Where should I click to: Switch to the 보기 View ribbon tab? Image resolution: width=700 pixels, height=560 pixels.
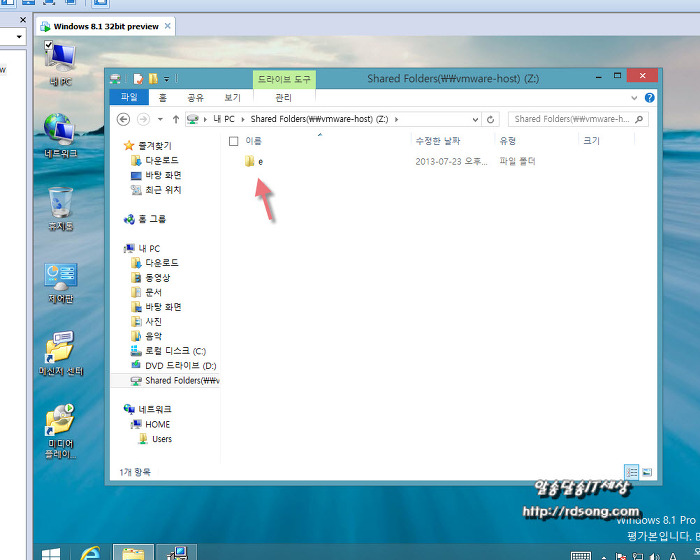232,98
